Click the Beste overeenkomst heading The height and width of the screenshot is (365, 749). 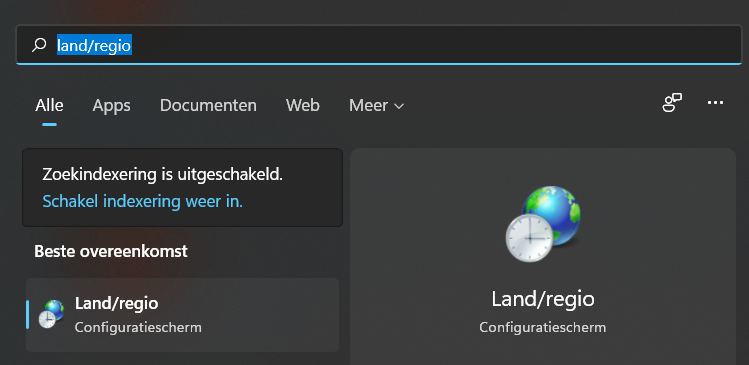[111, 251]
